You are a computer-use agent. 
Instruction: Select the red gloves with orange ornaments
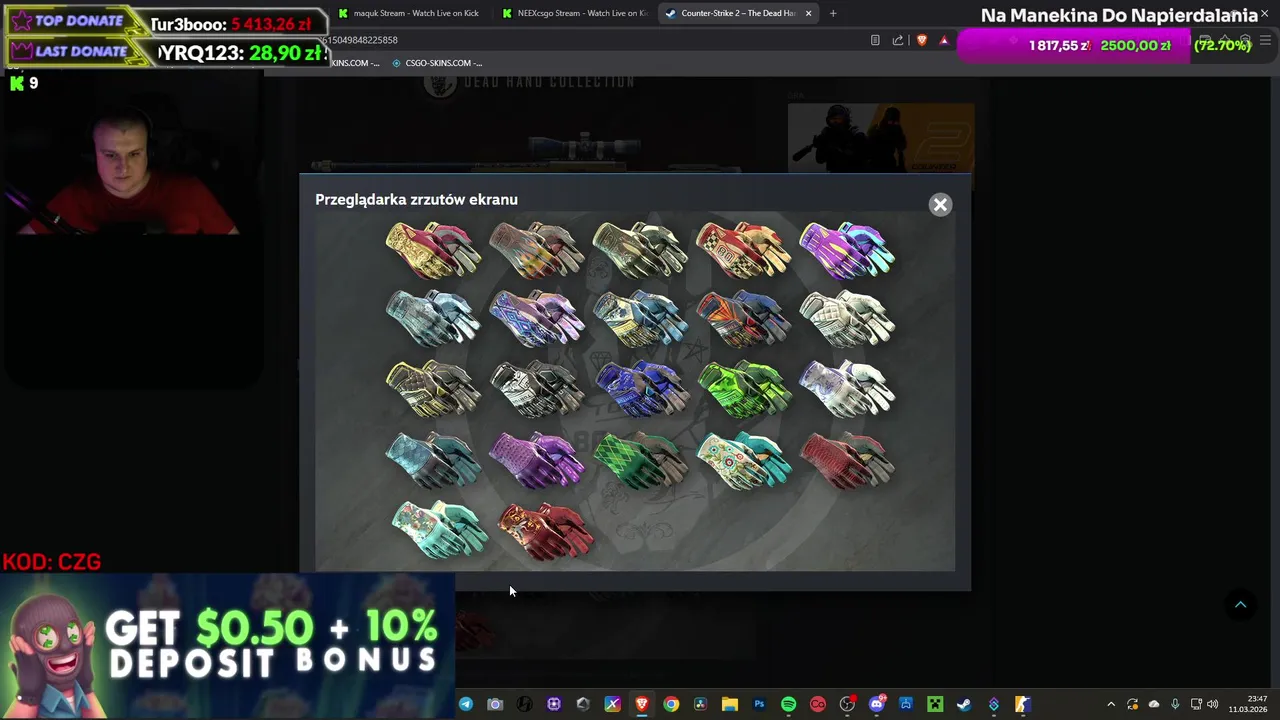545,531
